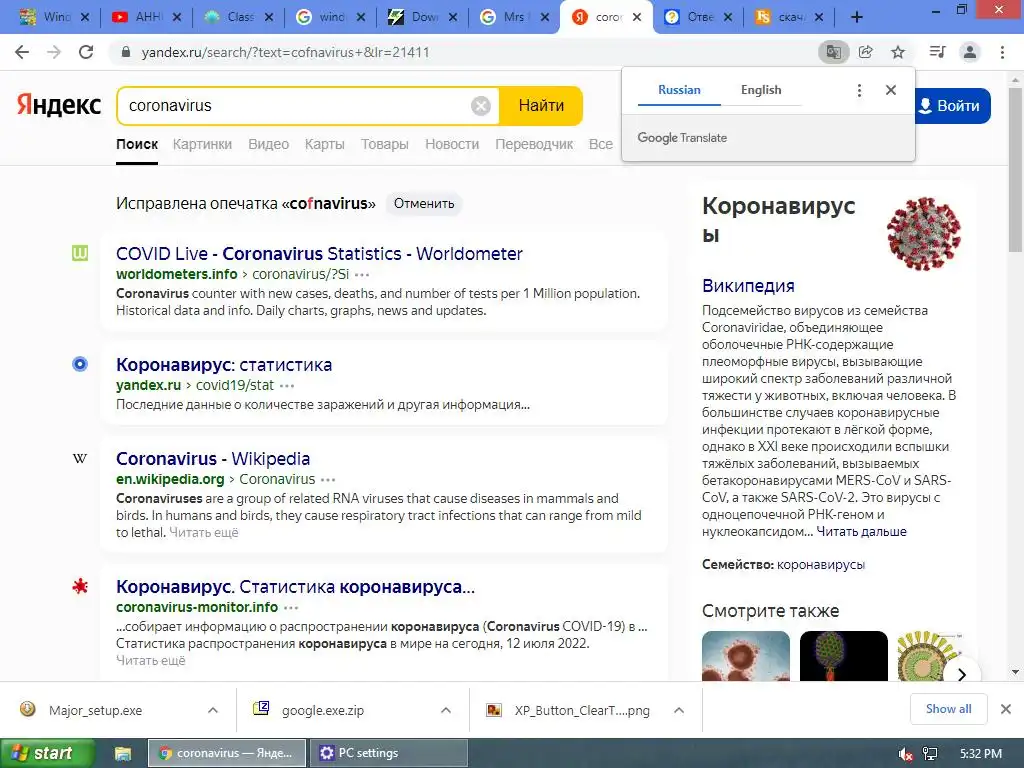Open Переводчик search tab
The width and height of the screenshot is (1024, 768).
[534, 144]
